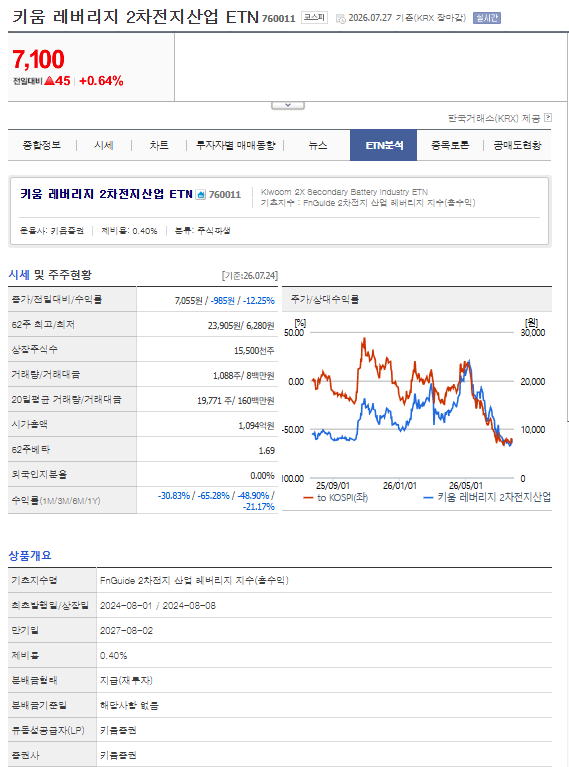Screen dimensions: 569x767
Task: Click the 15,500천주 listed shares value
Action: [x=254, y=350]
